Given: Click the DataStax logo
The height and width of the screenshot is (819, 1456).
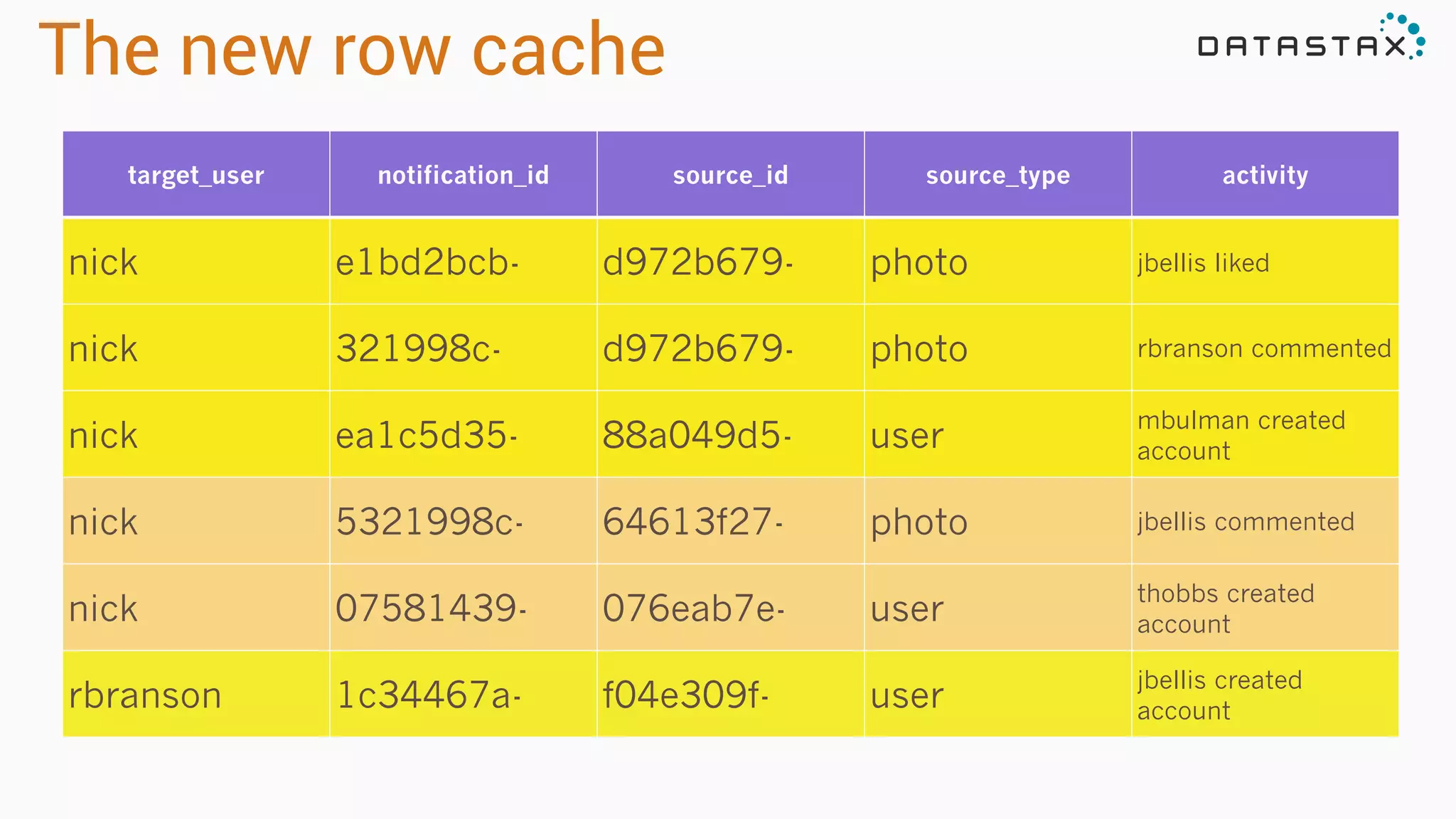Looking at the screenshot, I should pos(1312,37).
